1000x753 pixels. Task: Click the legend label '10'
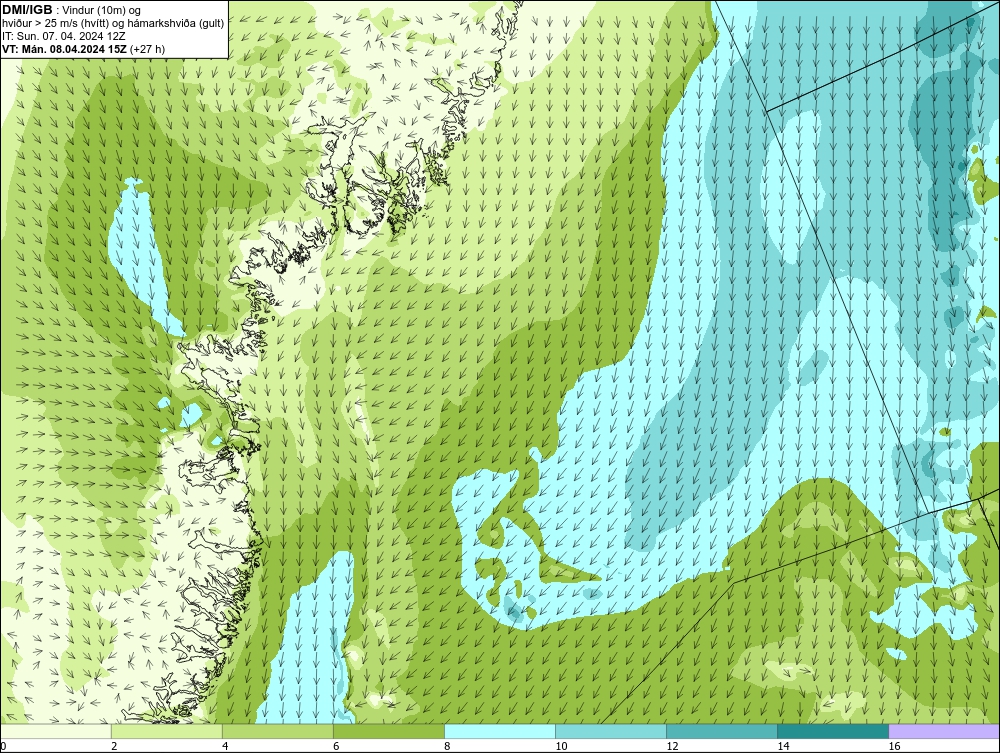click(561, 746)
